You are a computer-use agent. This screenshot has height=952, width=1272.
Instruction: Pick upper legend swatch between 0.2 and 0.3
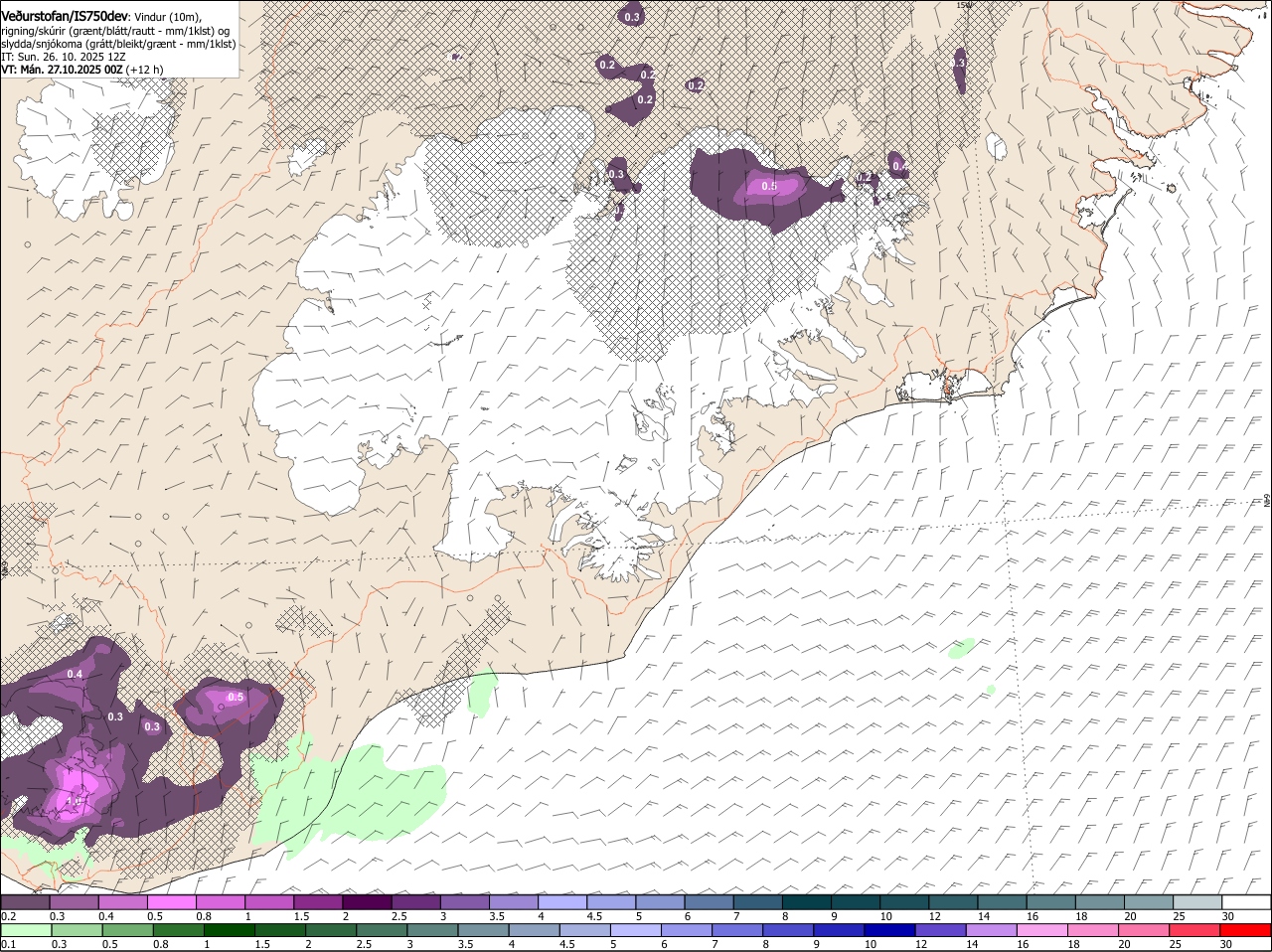click(x=25, y=902)
